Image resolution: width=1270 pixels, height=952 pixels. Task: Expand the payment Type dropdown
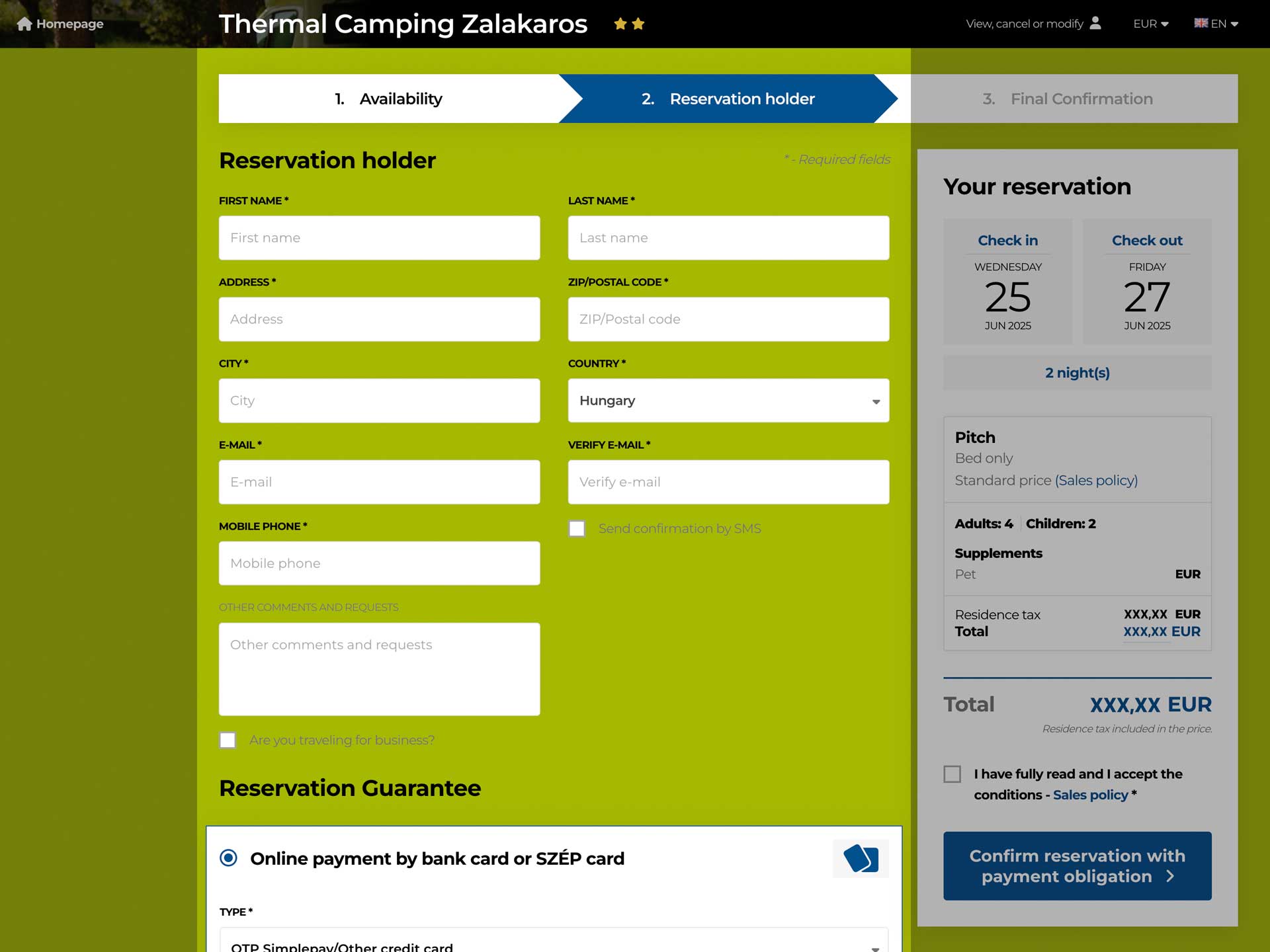[x=554, y=941]
